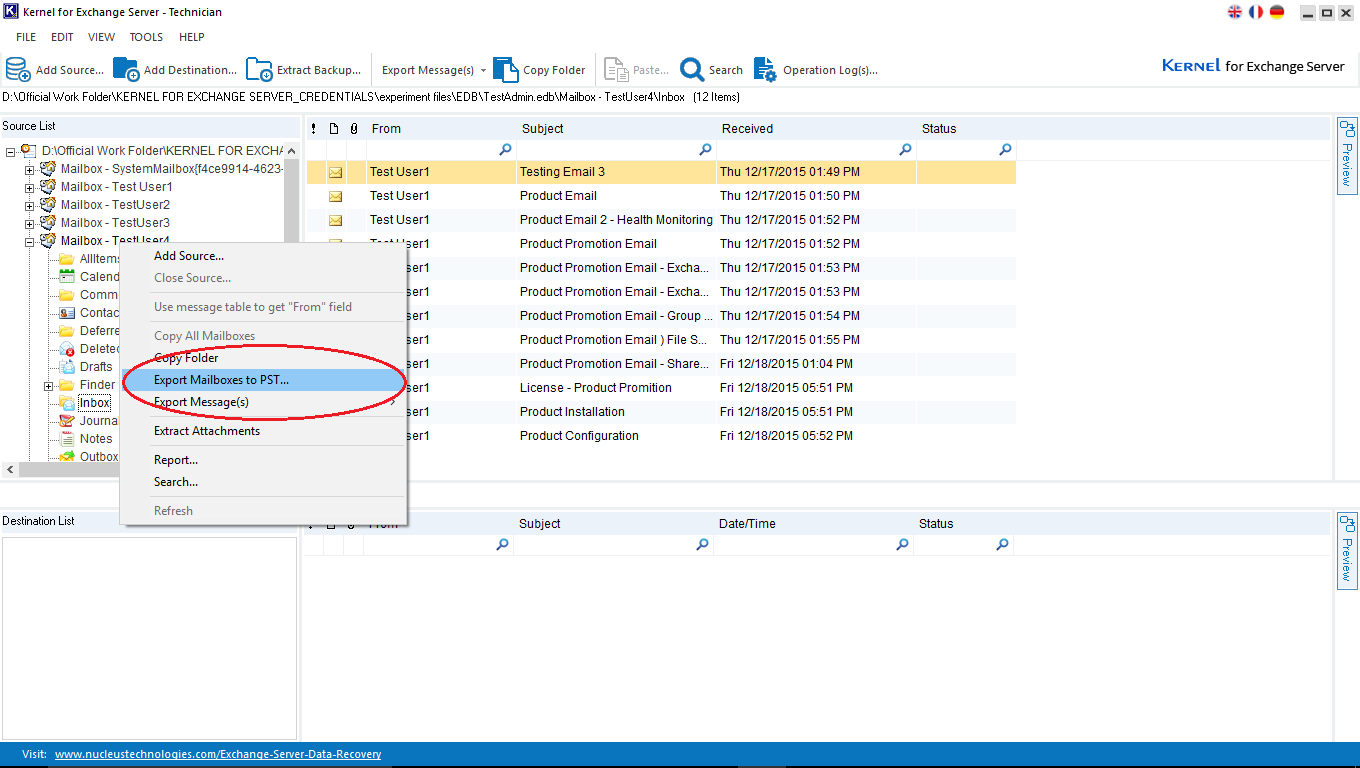Click the Source List From filter search icon

tap(505, 149)
